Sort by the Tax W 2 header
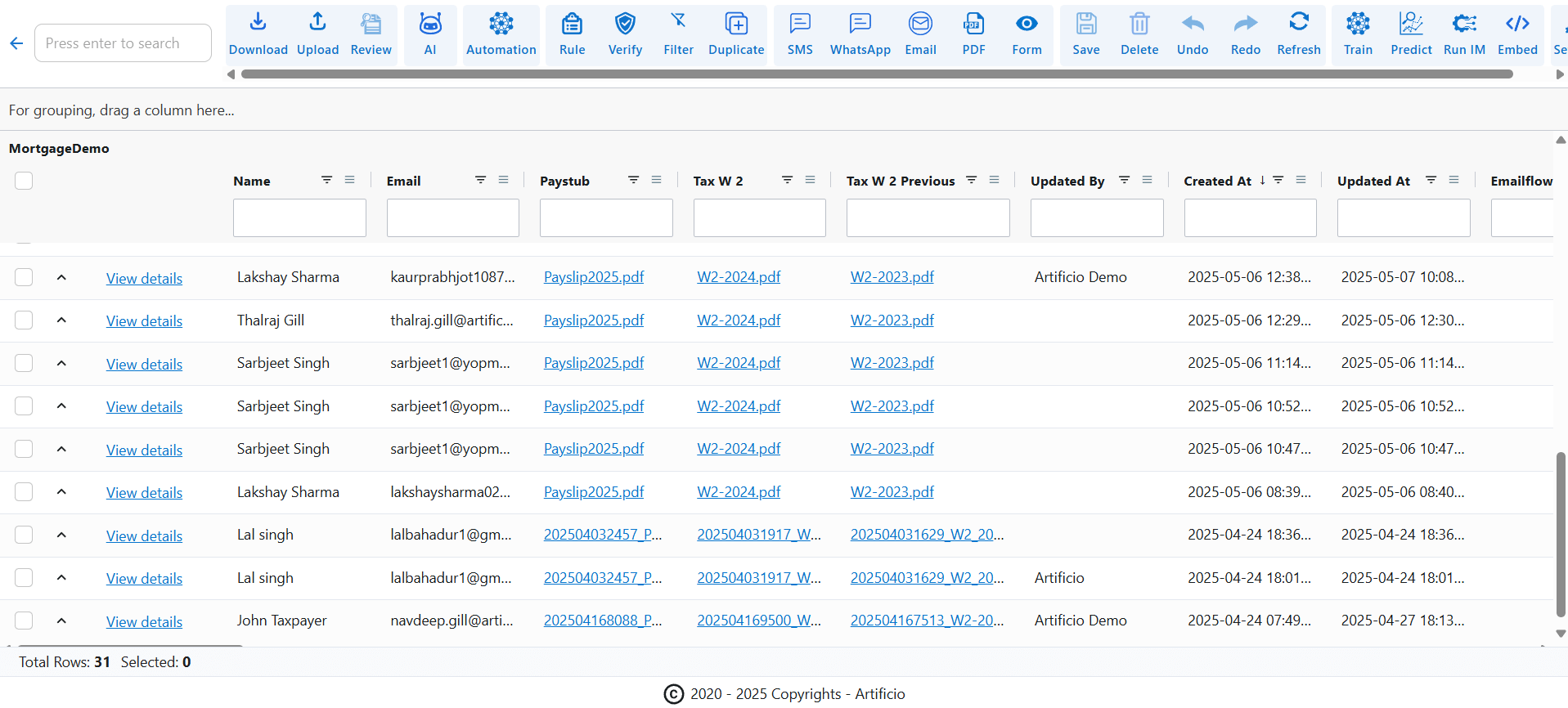Viewport: 1568px width, 708px height. (x=718, y=181)
